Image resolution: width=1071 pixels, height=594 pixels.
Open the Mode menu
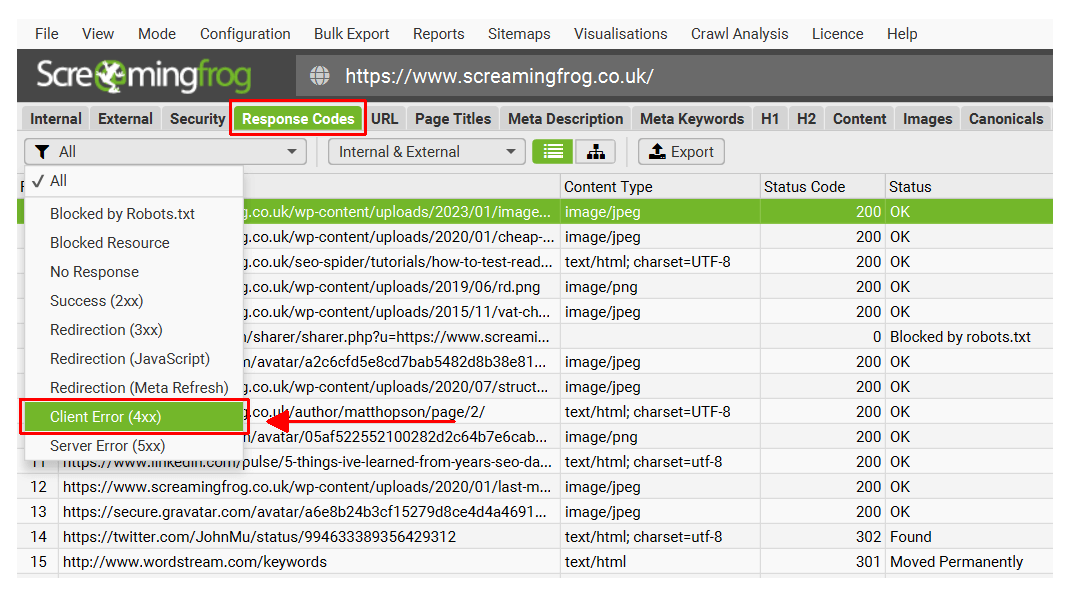click(156, 33)
